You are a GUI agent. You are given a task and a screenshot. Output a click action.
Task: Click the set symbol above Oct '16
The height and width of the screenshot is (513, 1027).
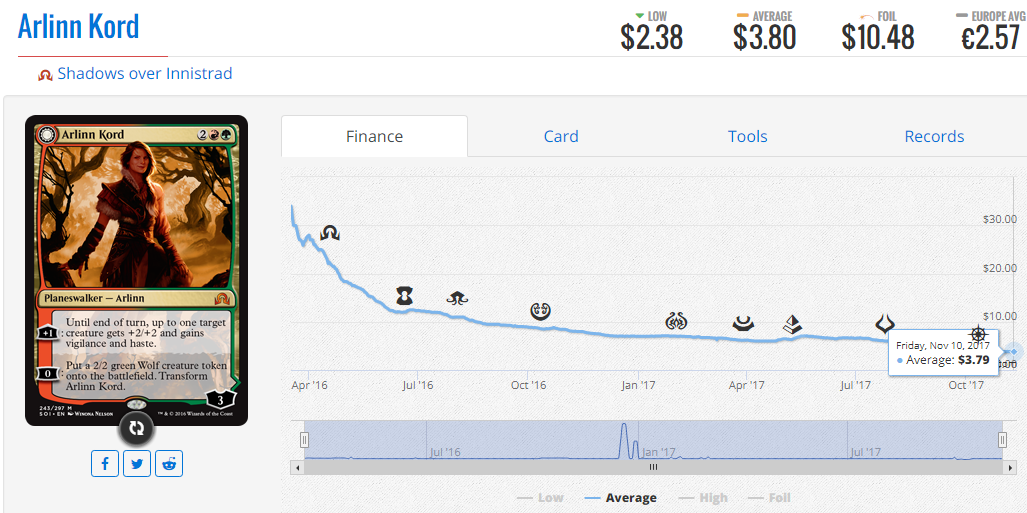540,310
